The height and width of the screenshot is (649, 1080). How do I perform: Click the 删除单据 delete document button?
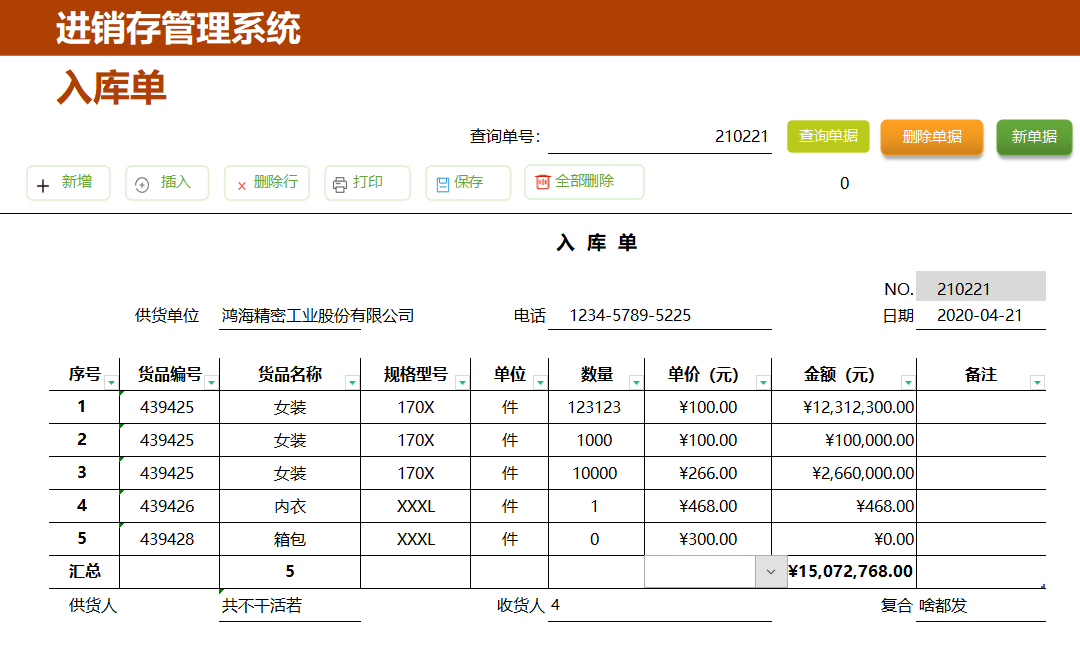(930, 137)
